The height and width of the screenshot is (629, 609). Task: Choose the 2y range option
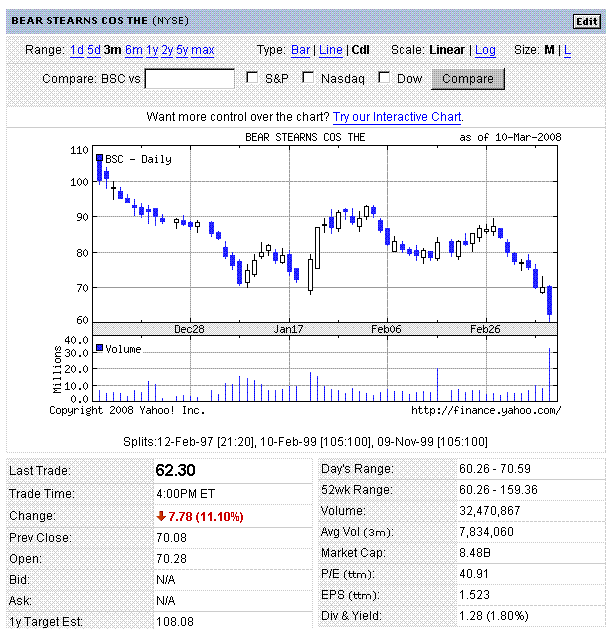coord(167,50)
